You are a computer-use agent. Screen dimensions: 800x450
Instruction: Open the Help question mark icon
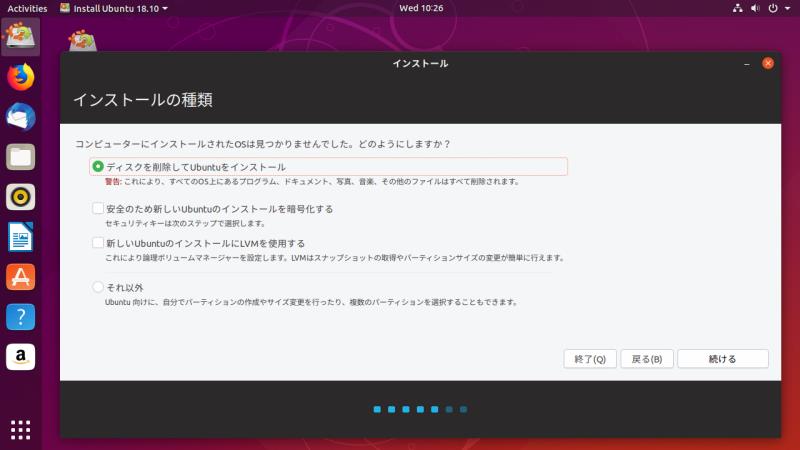click(20, 317)
